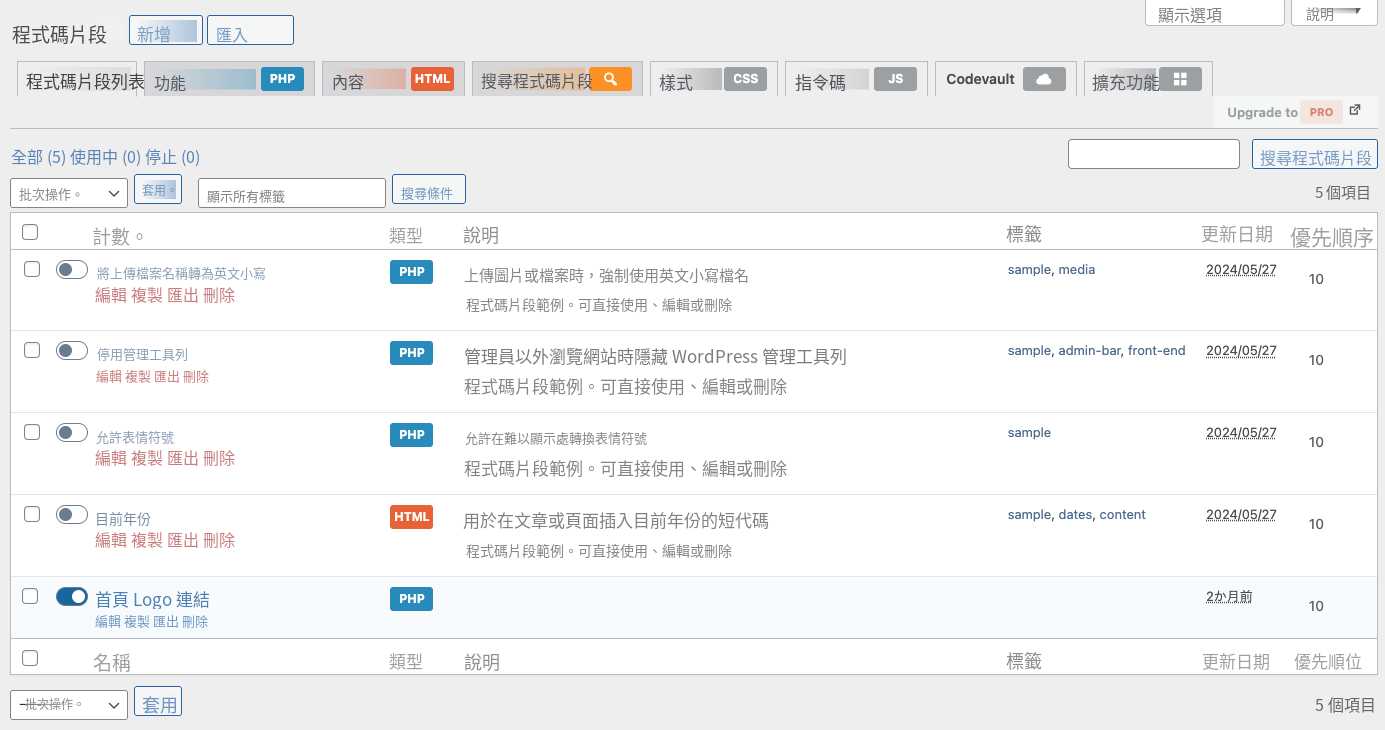Click the cloud icon next to Codevault
This screenshot has height=730, width=1385.
pyautogui.click(x=1044, y=79)
